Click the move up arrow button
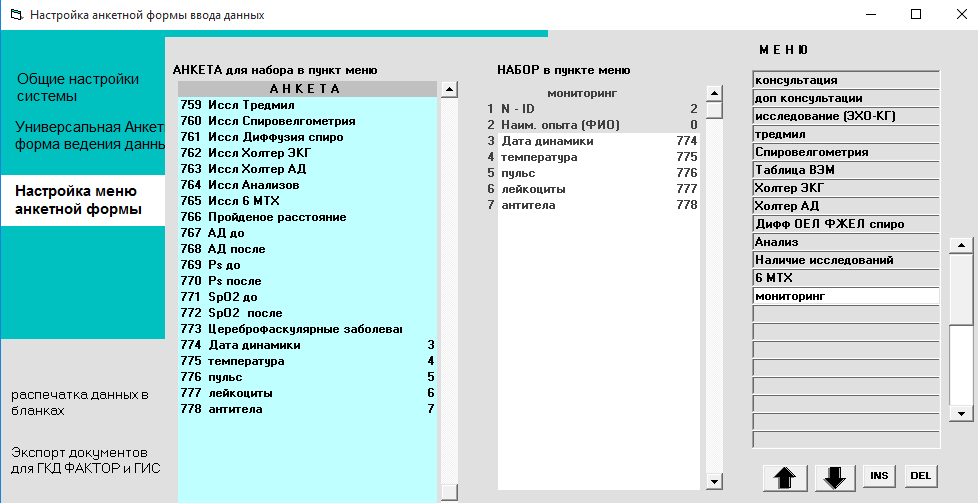The image size is (978, 503). pos(785,477)
